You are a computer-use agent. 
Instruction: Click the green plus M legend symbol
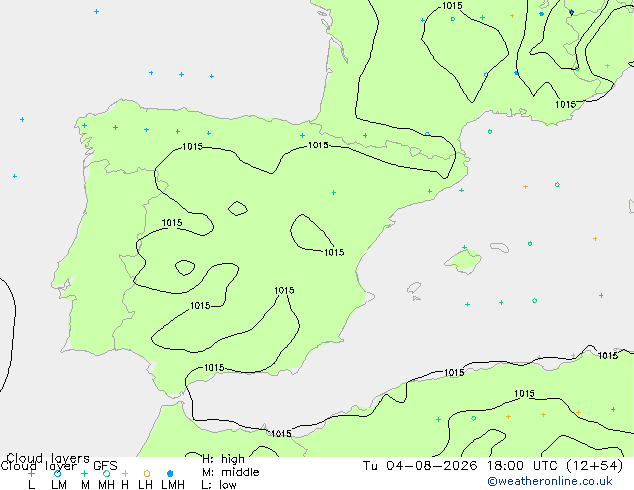[84, 473]
